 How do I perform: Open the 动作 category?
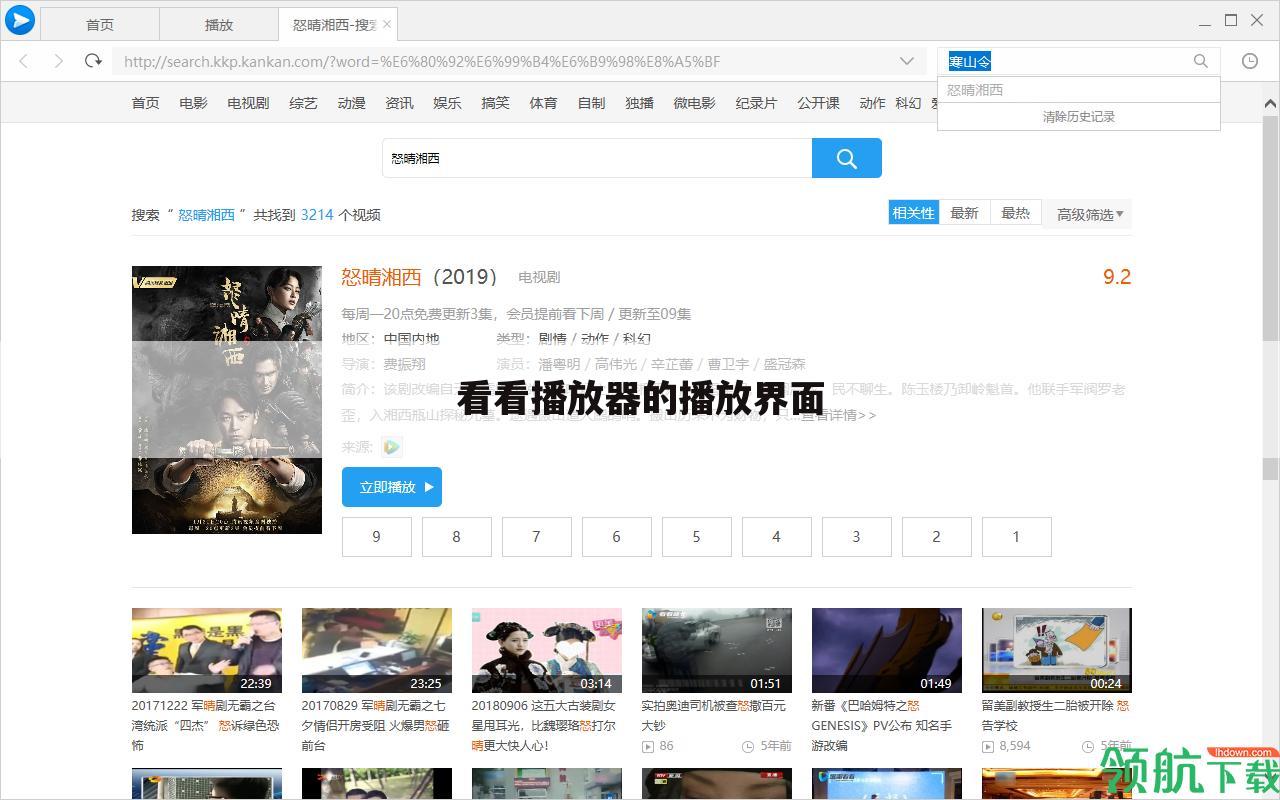872,102
